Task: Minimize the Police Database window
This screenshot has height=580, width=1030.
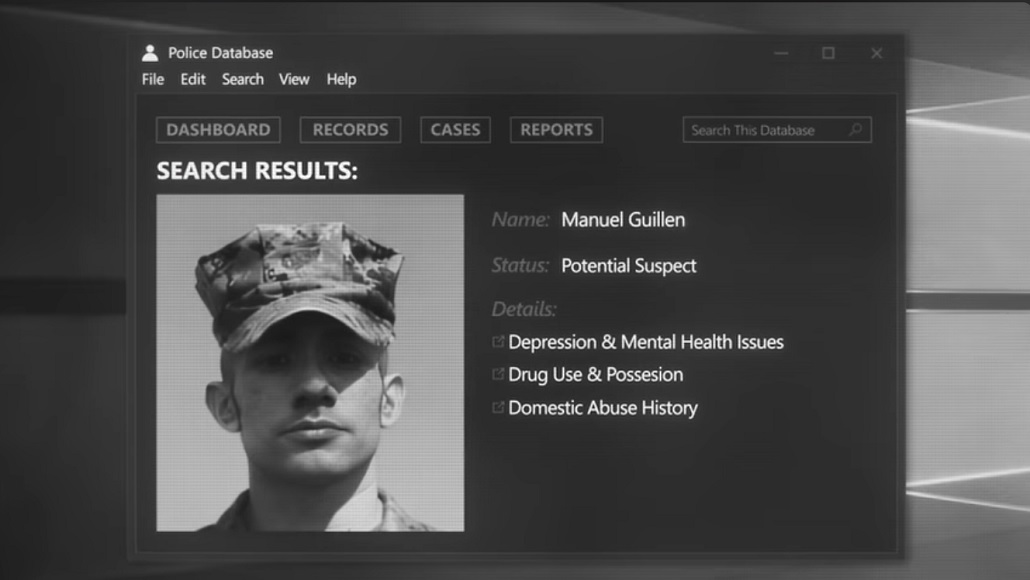Action: click(x=781, y=53)
